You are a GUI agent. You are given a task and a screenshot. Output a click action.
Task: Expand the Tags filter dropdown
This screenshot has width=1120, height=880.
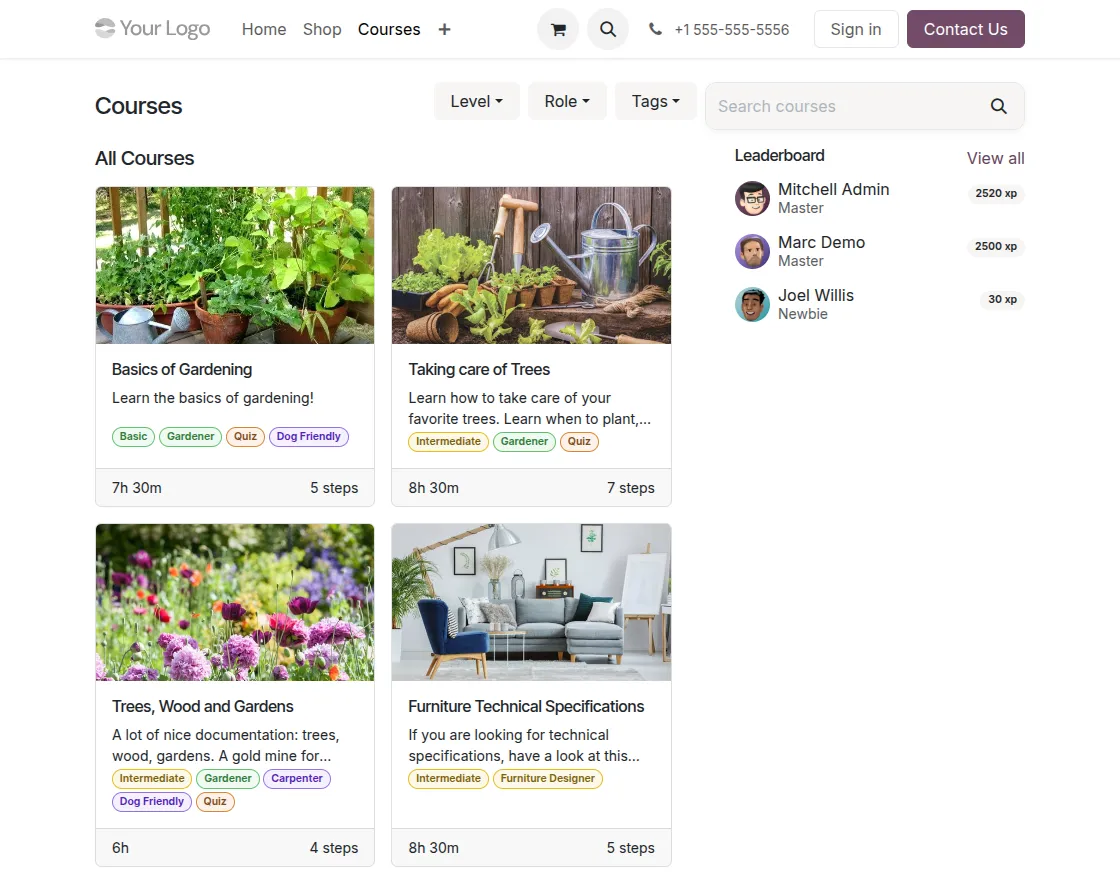pyautogui.click(x=655, y=101)
